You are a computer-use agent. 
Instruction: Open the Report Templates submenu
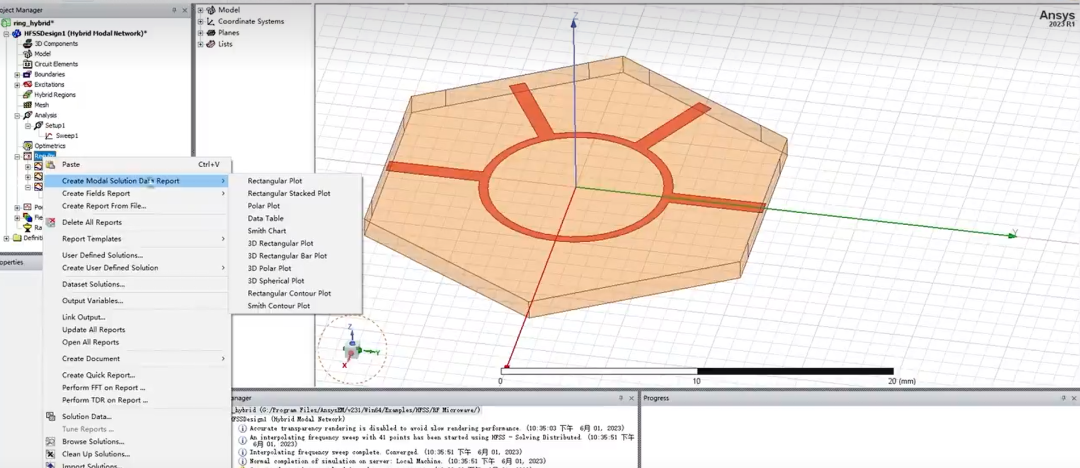91,239
